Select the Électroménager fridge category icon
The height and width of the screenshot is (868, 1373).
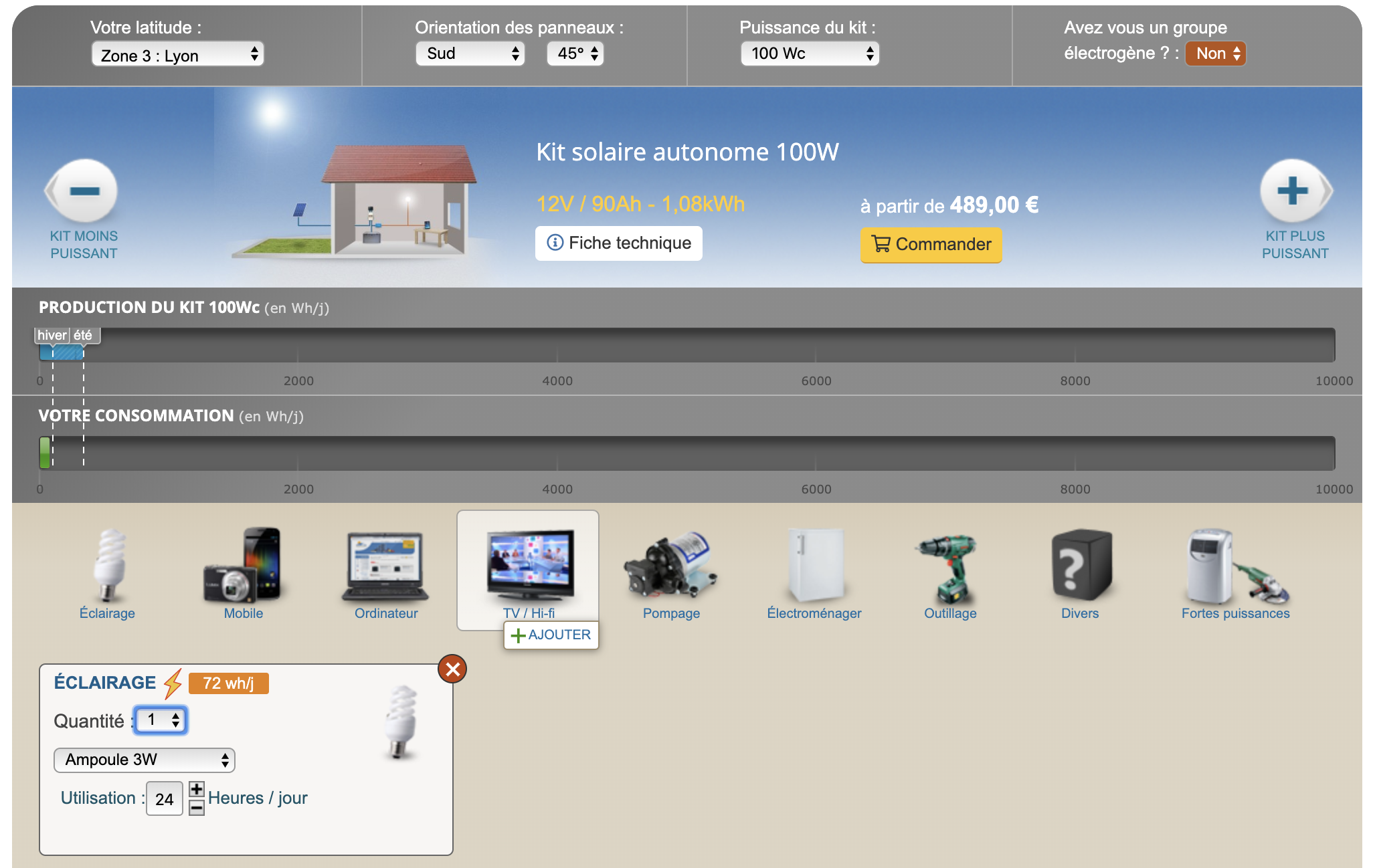click(814, 567)
